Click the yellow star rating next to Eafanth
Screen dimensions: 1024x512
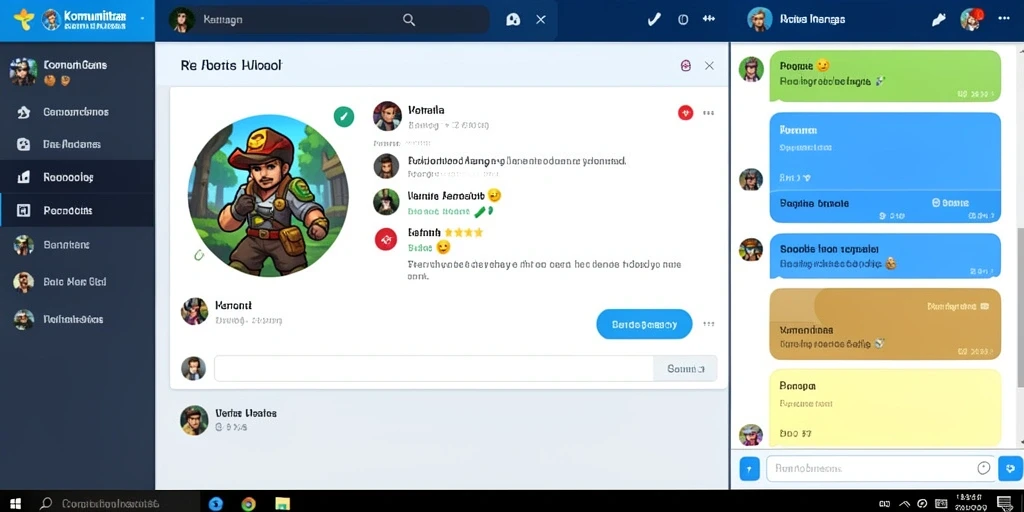tap(464, 232)
